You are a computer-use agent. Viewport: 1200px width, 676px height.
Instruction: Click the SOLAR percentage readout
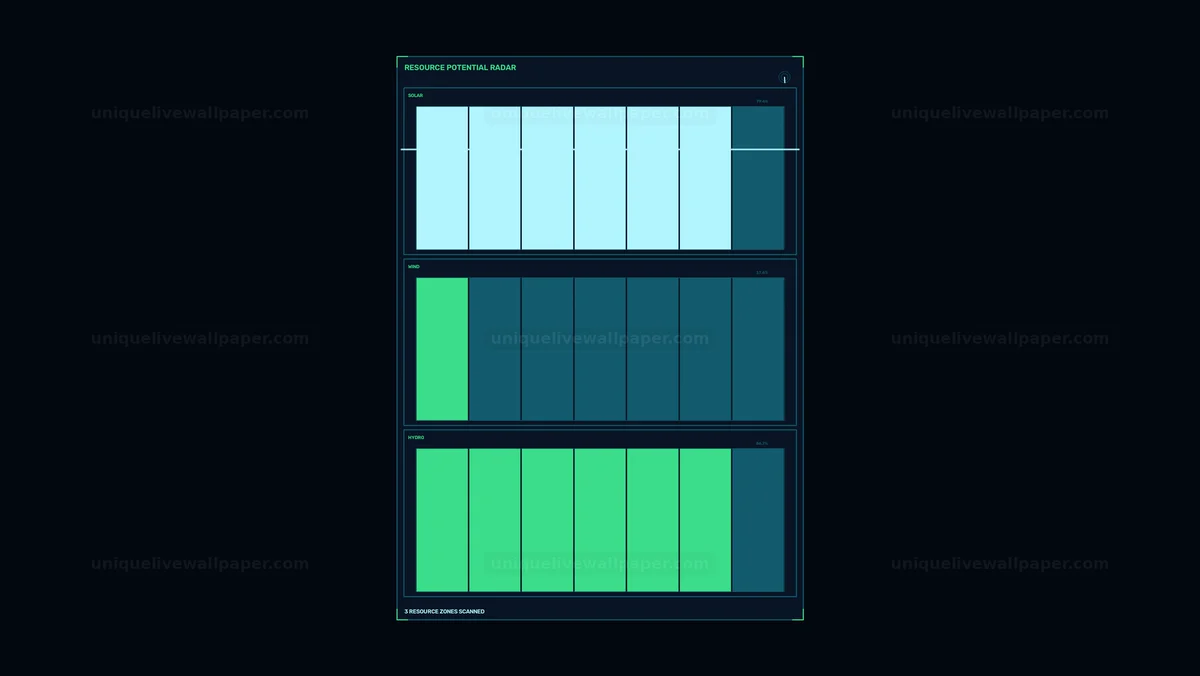(762, 101)
